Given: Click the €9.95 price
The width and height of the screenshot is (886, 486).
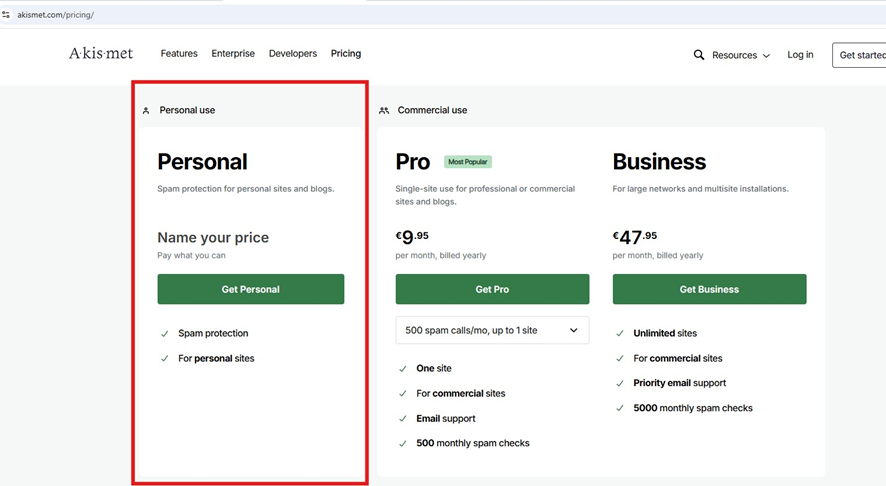Looking at the screenshot, I should (412, 237).
